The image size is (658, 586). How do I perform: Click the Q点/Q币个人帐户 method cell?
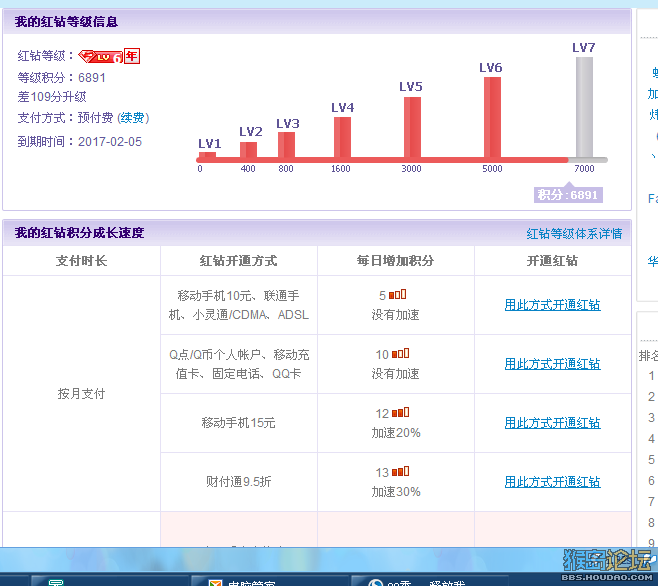click(238, 364)
